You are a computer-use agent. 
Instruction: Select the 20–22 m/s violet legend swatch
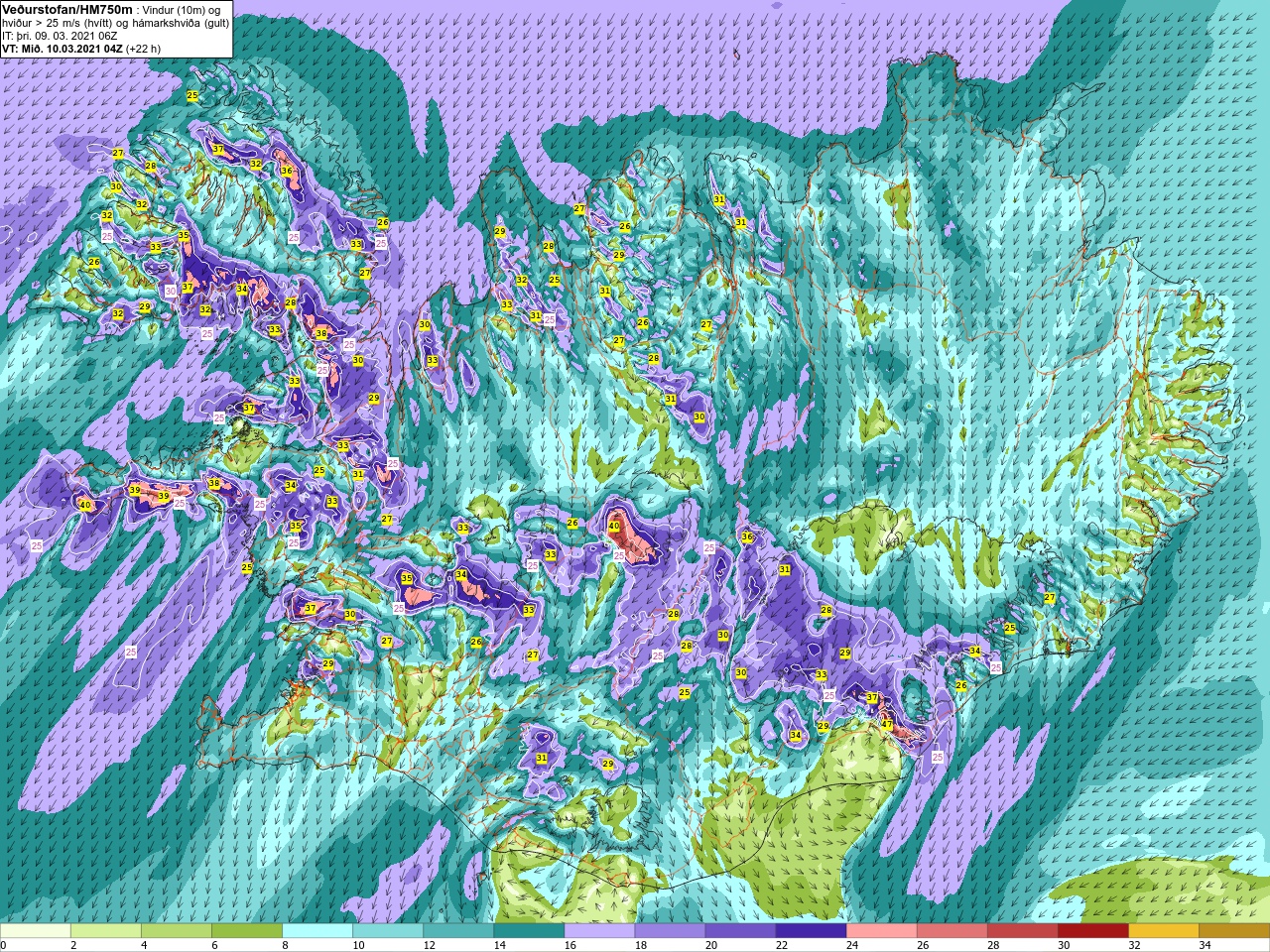coord(740,931)
